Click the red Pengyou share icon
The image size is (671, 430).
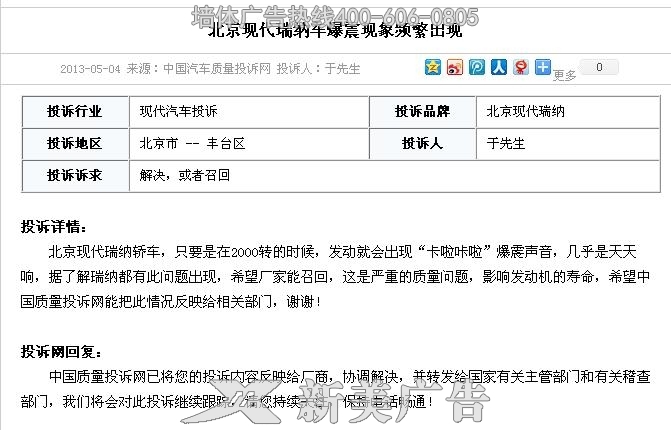pyautogui.click(x=521, y=67)
